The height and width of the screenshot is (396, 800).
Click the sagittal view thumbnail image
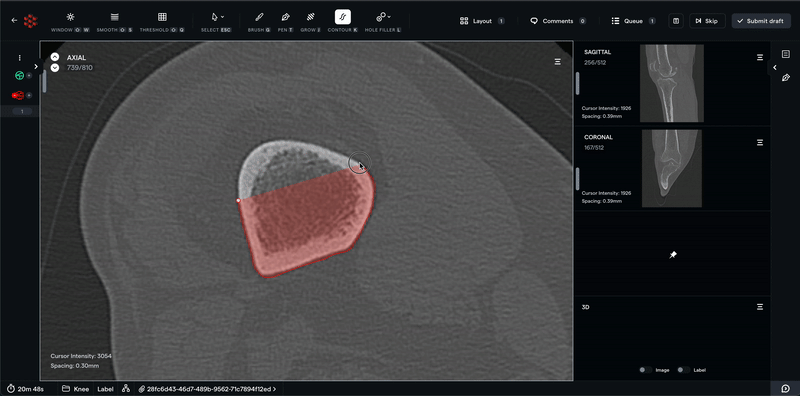pyautogui.click(x=671, y=83)
